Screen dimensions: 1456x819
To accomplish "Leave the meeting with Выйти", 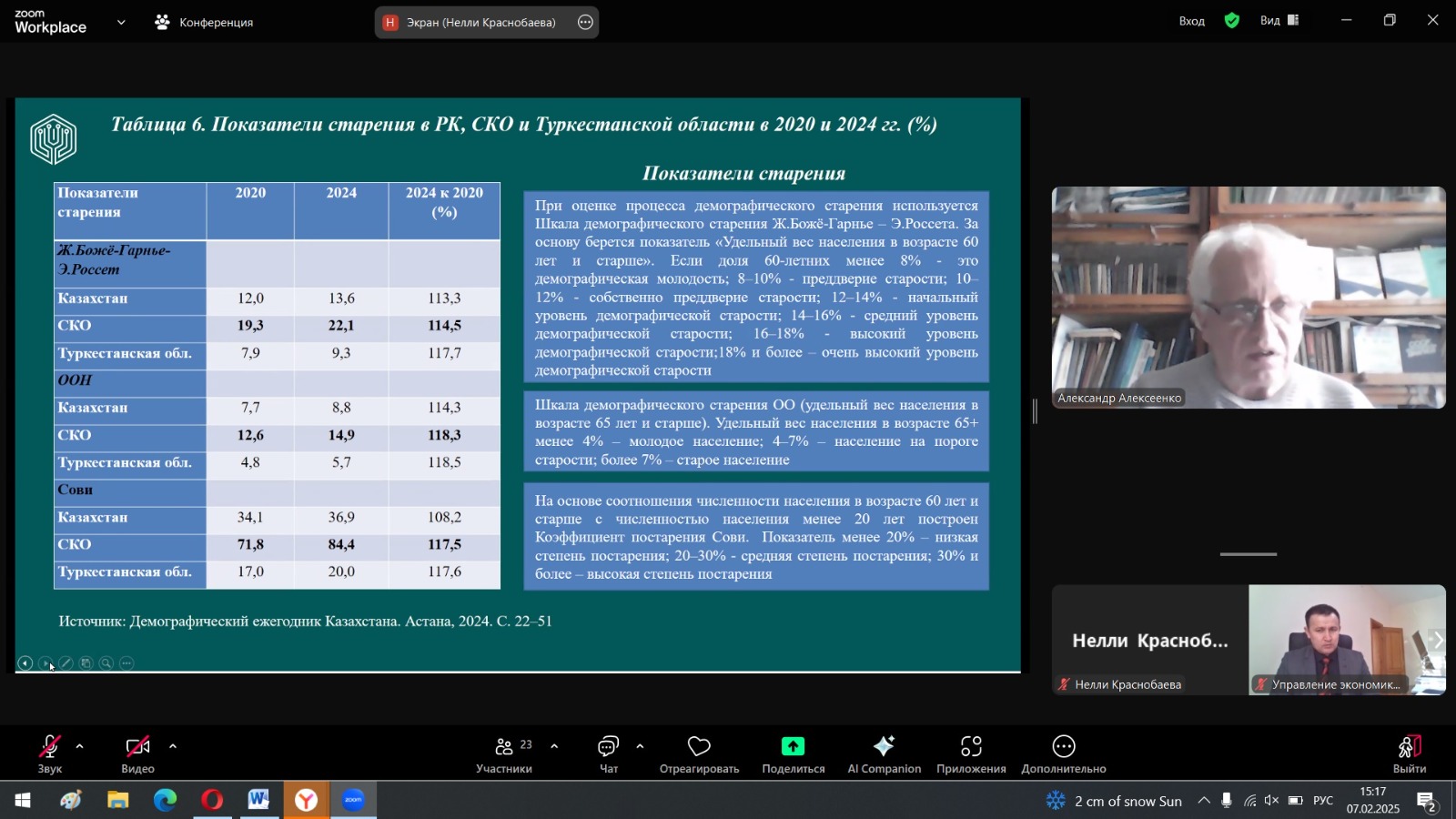I will point(1409,753).
